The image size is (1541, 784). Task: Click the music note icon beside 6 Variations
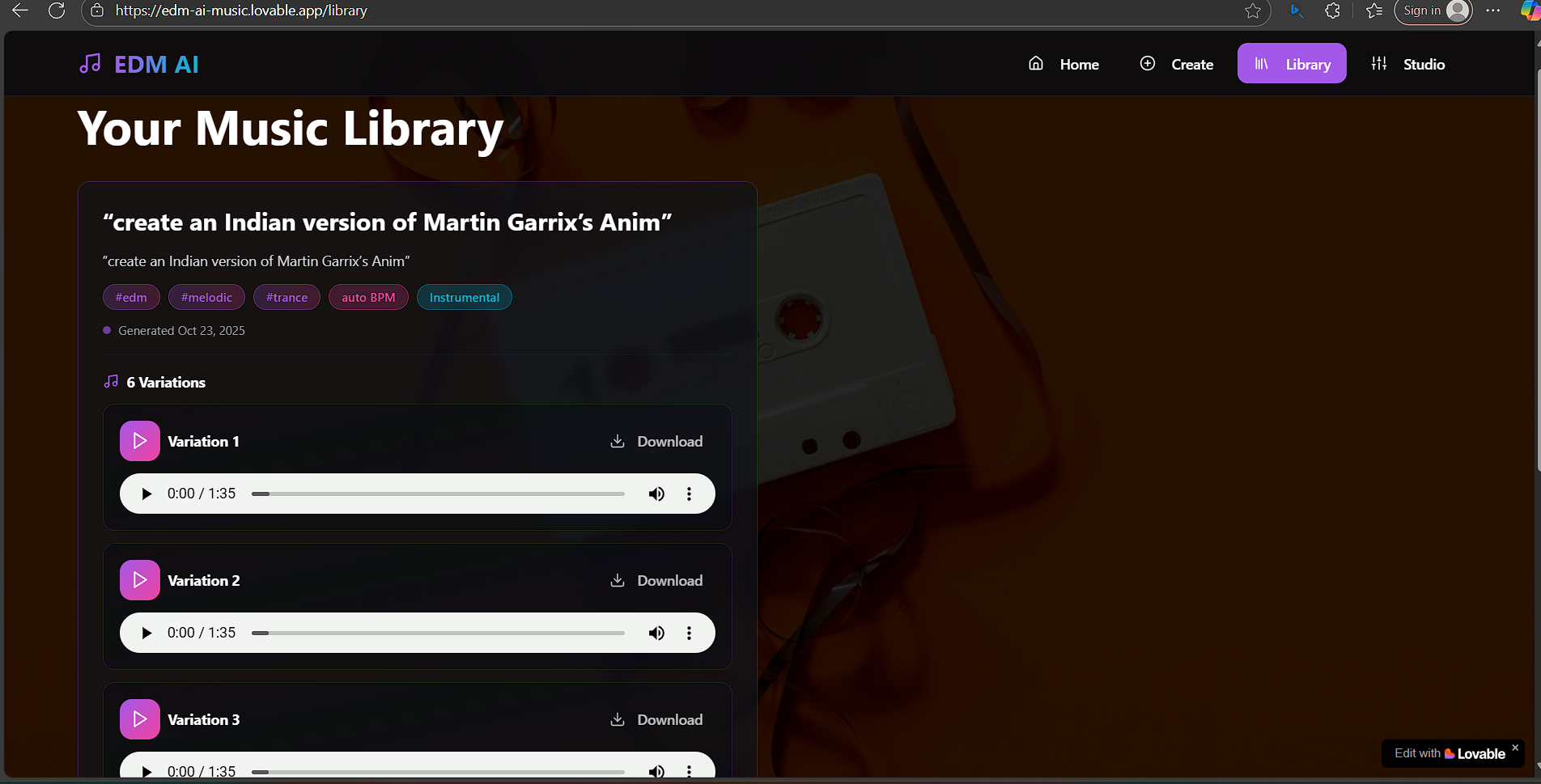click(111, 381)
